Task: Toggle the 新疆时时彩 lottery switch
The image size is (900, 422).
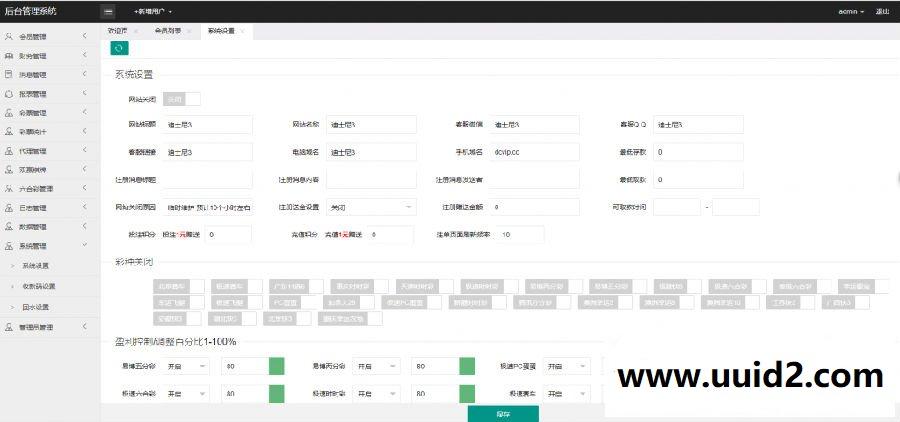Action: point(478,302)
